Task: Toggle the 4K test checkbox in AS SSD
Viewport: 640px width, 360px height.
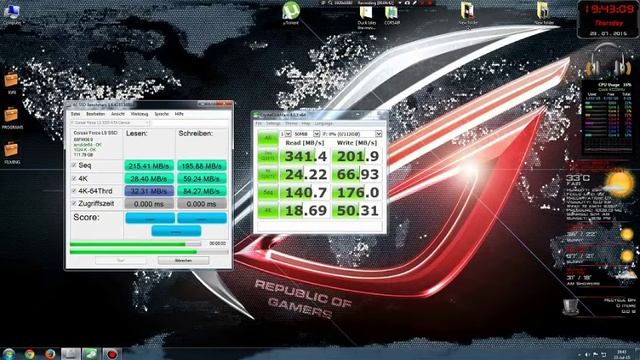Action: point(74,178)
